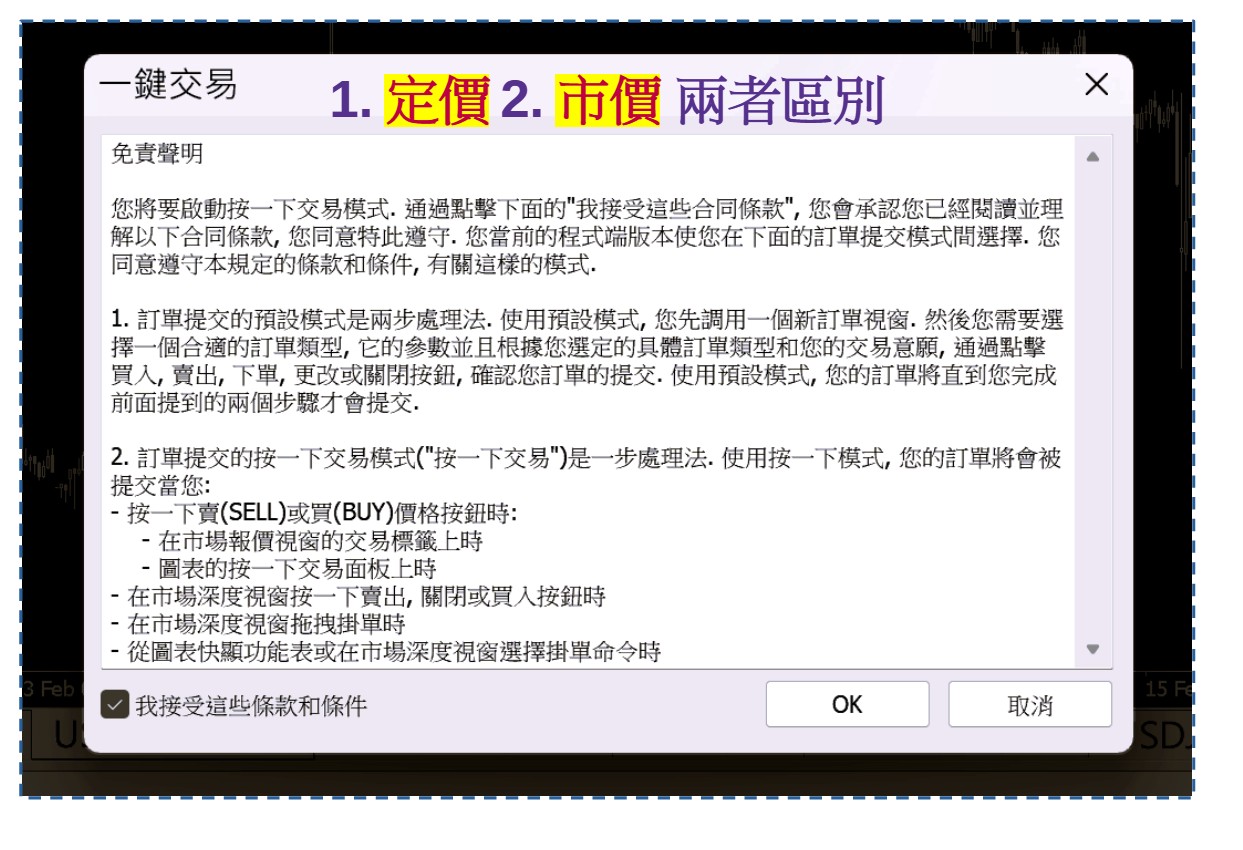Click the 取消 button
The width and height of the screenshot is (1243, 850).
pos(1029,705)
